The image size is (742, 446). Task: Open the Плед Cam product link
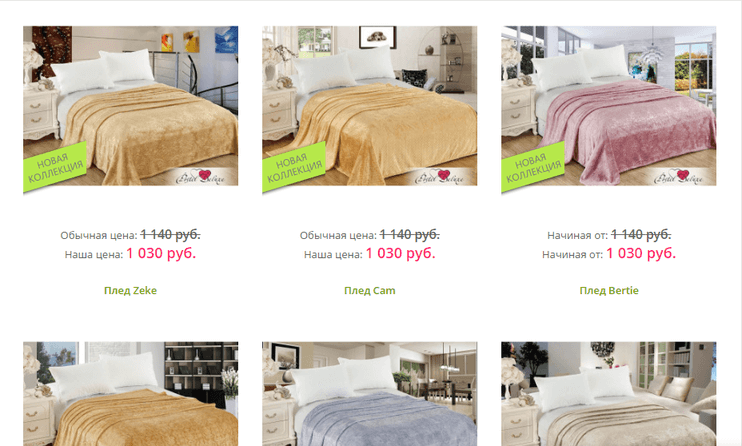[x=370, y=291]
